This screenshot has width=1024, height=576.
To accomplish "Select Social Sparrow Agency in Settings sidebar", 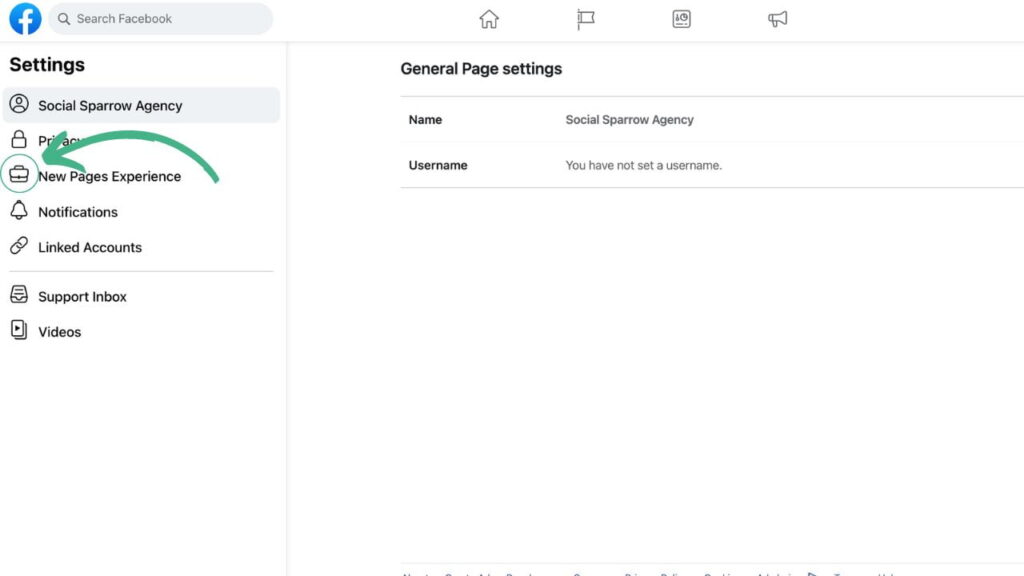I will point(141,105).
